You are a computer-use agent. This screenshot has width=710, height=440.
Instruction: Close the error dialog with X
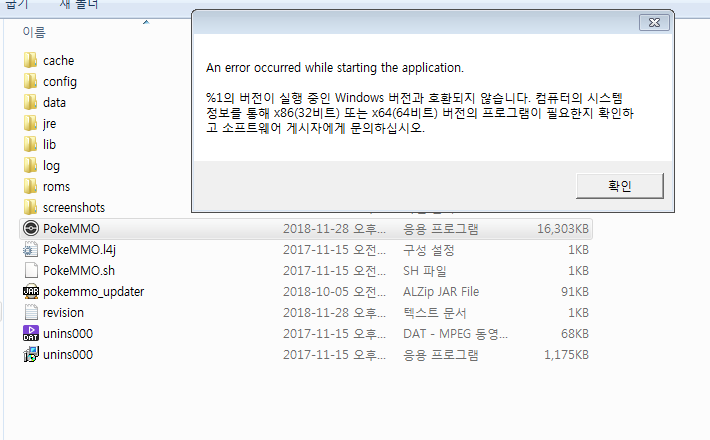(651, 22)
